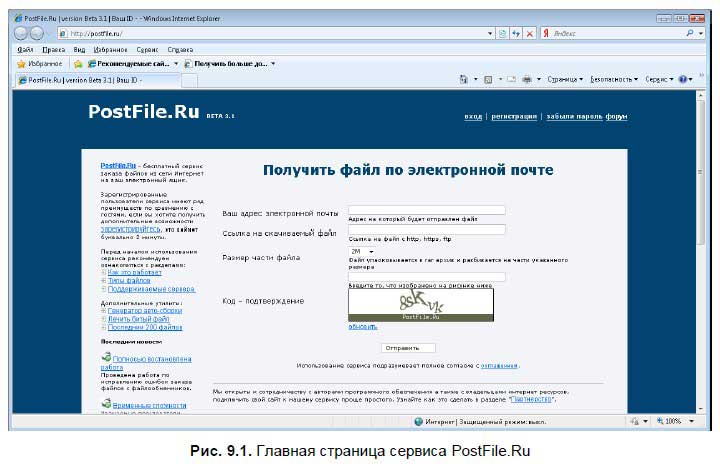Expand the Безопасность dropdown menu

click(614, 78)
